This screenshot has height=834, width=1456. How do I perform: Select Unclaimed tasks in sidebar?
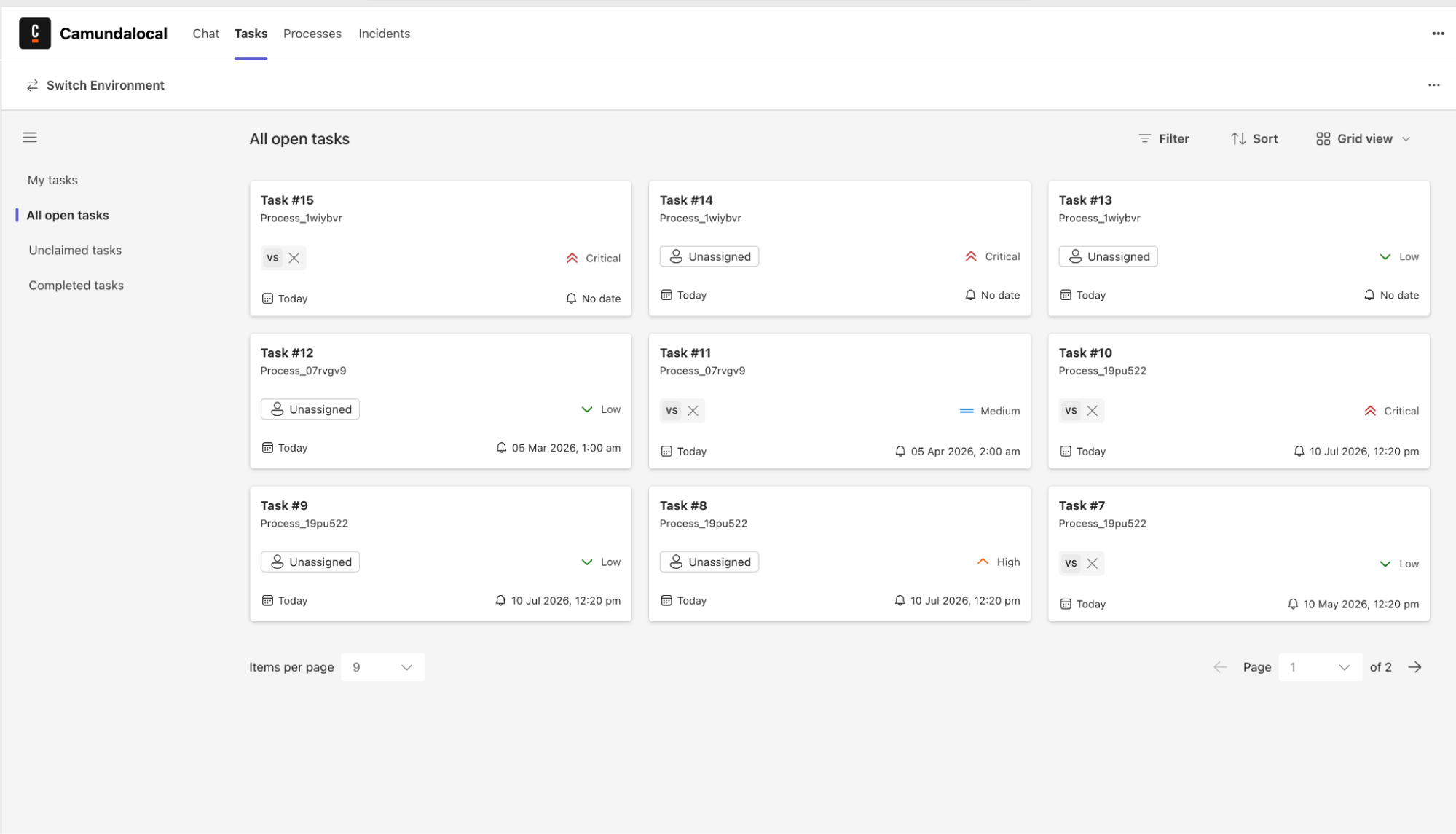[75, 251]
